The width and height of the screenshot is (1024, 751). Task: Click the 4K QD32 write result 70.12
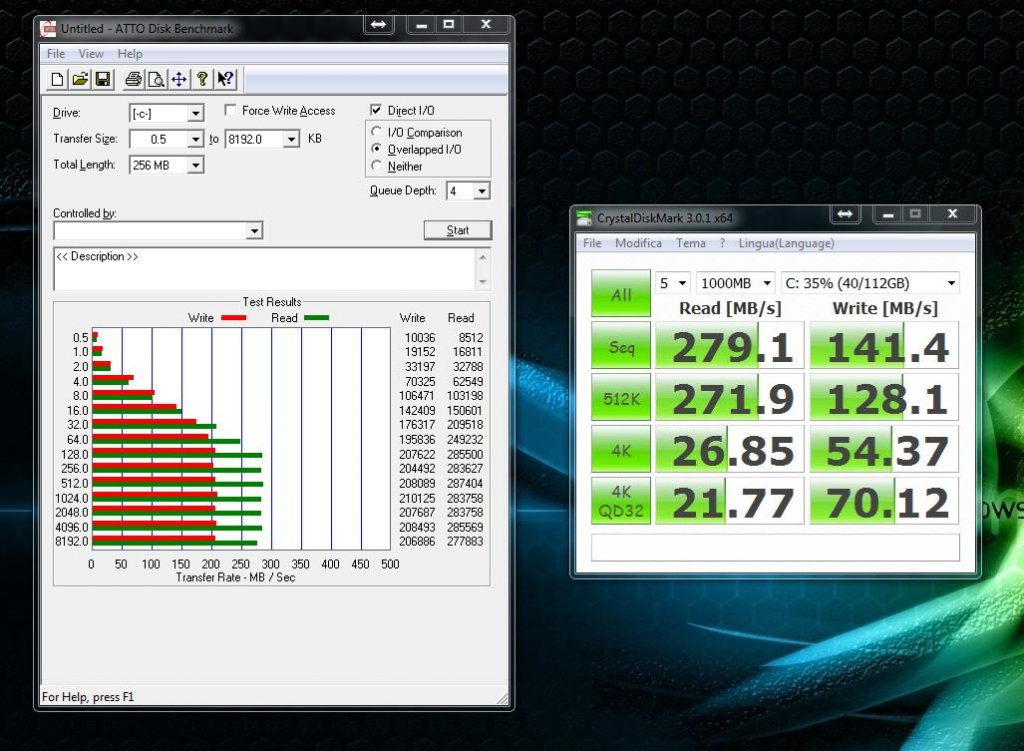[x=884, y=501]
